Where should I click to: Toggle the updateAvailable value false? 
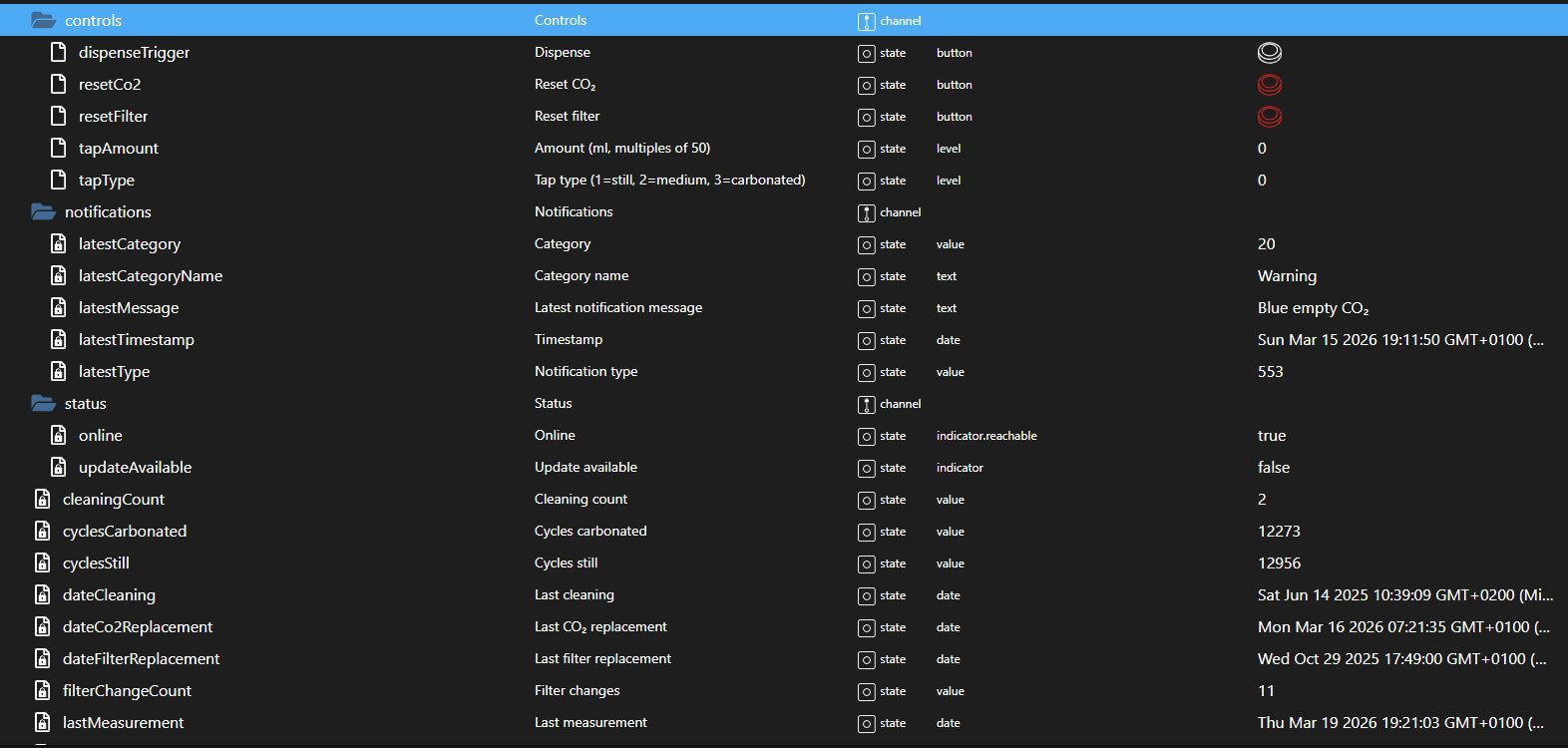click(x=1273, y=468)
